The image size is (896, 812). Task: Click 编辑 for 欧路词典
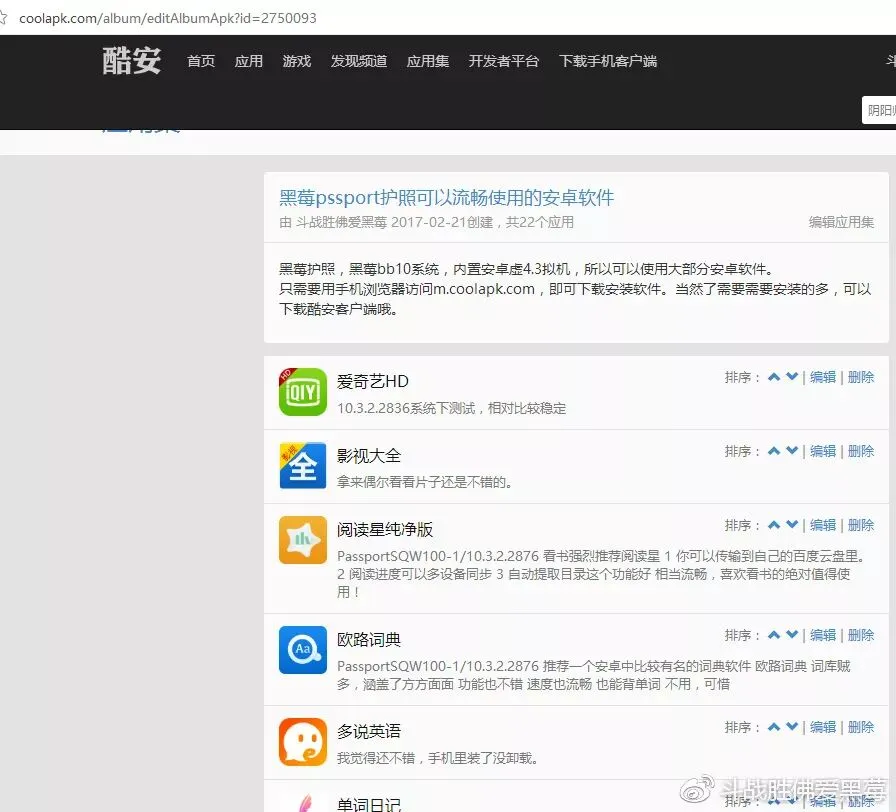pos(823,635)
